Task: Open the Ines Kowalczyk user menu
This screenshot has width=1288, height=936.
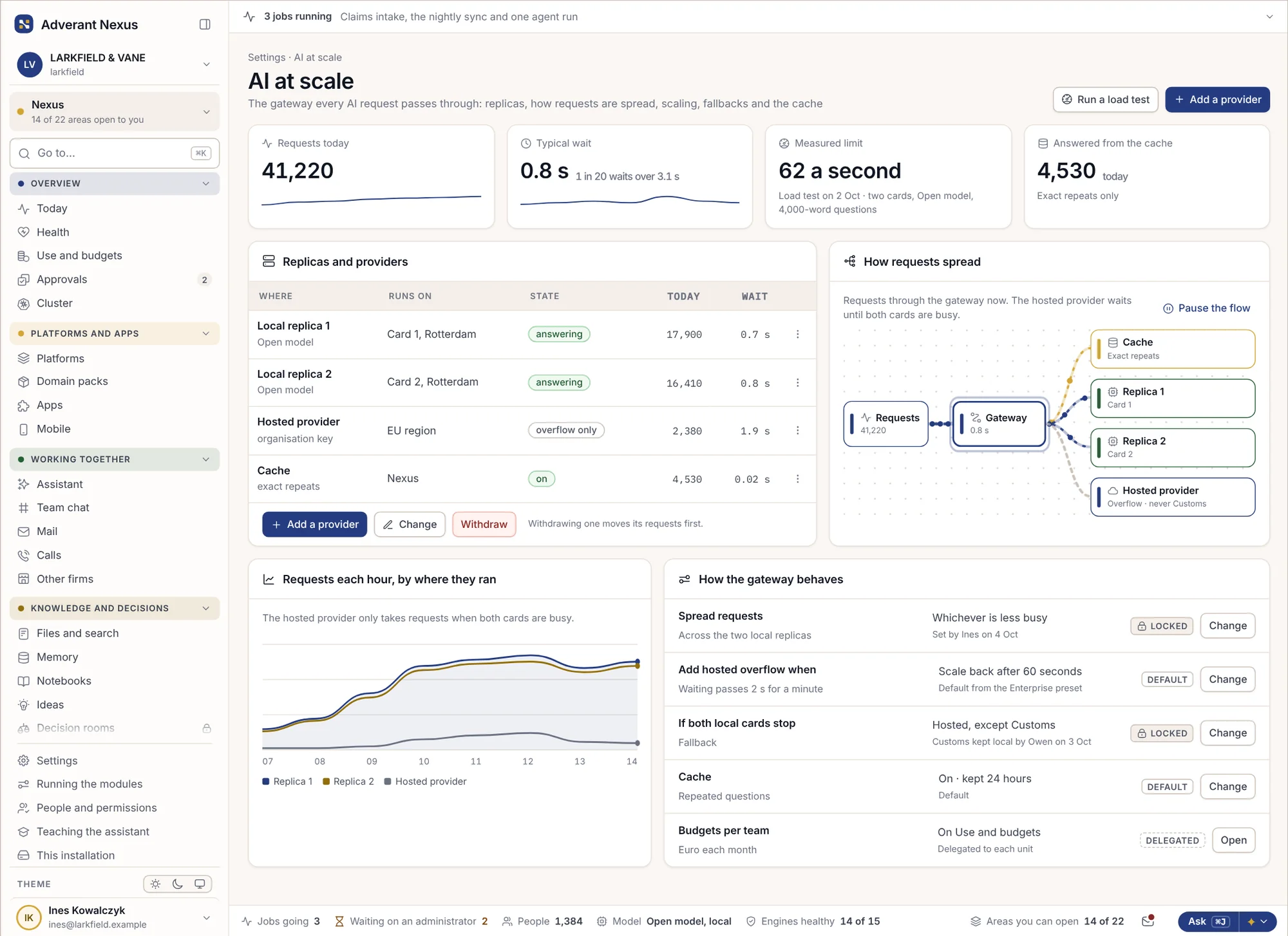Action: click(115, 917)
